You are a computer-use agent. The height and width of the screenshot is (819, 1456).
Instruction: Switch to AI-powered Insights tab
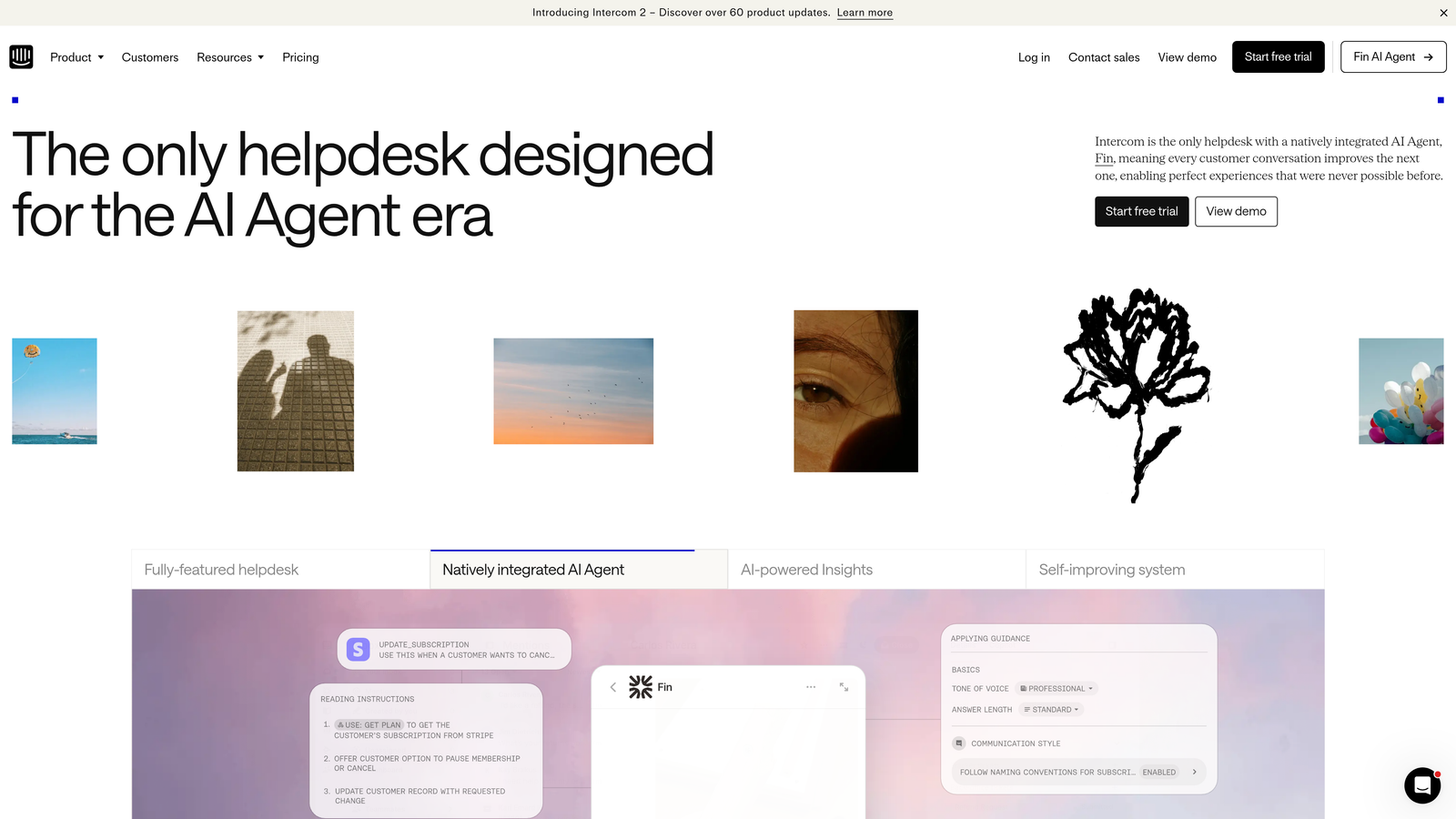pyautogui.click(x=876, y=570)
